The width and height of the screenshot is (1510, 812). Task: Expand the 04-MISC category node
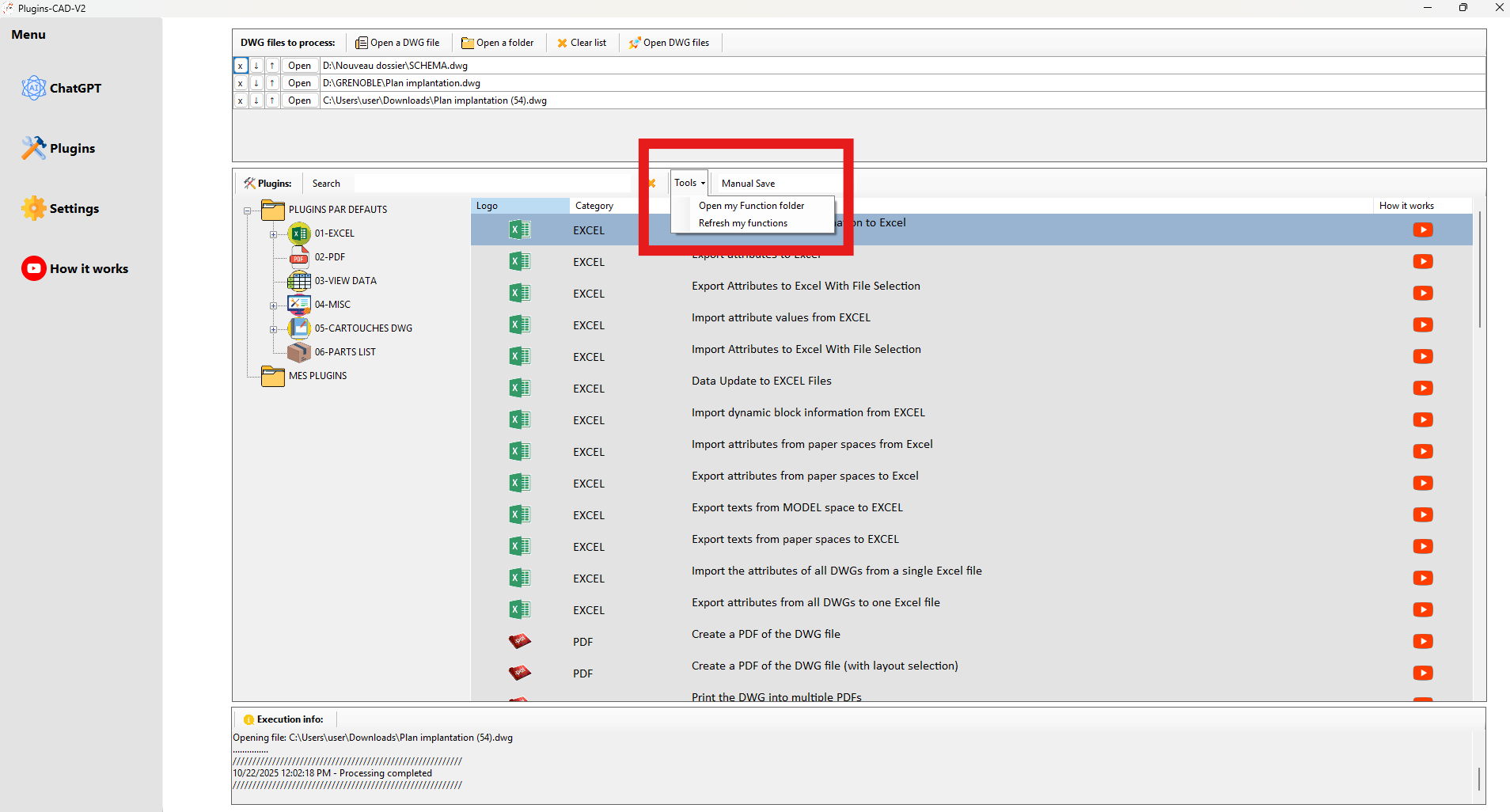coord(274,305)
